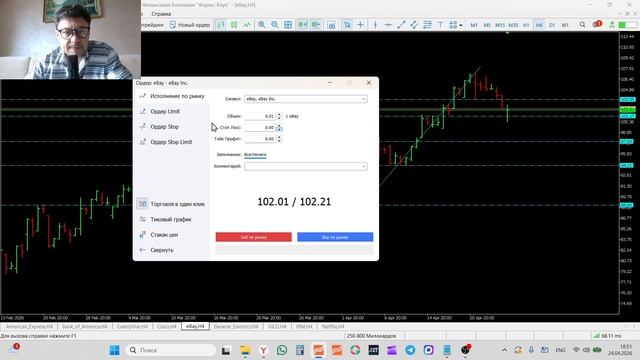Open the Bank_of_America,H4 chart tab
The image size is (640, 360).
(84, 327)
